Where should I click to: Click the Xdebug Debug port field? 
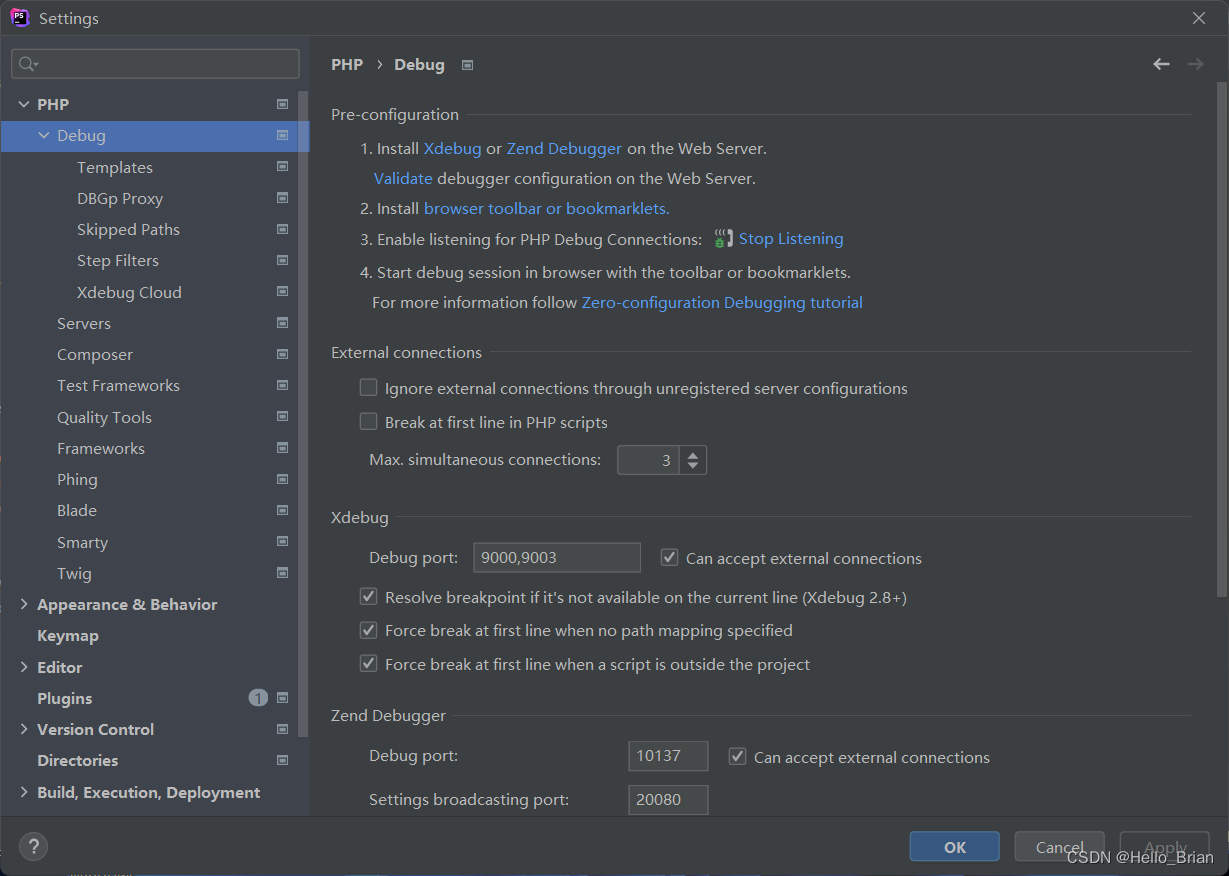click(x=557, y=558)
